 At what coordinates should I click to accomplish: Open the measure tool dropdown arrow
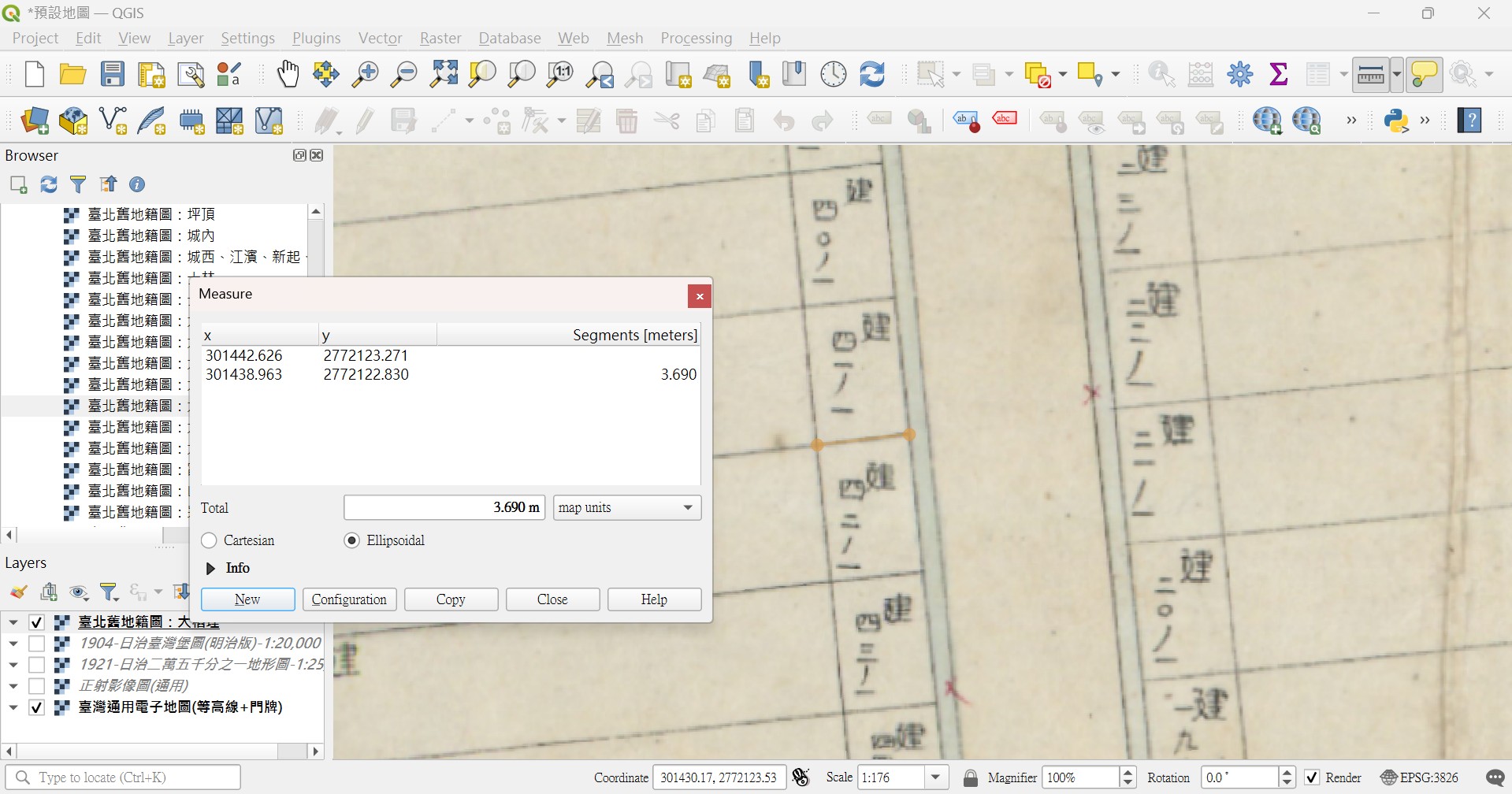1396,76
